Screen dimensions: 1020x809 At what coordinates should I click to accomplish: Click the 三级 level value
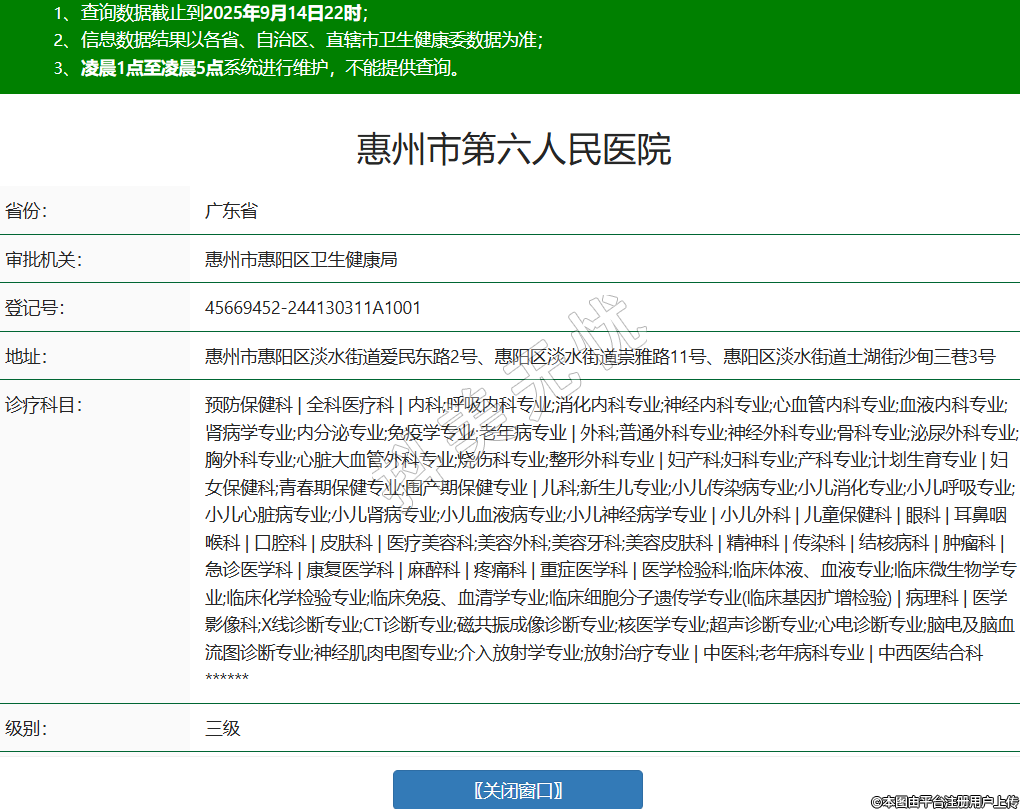[223, 728]
